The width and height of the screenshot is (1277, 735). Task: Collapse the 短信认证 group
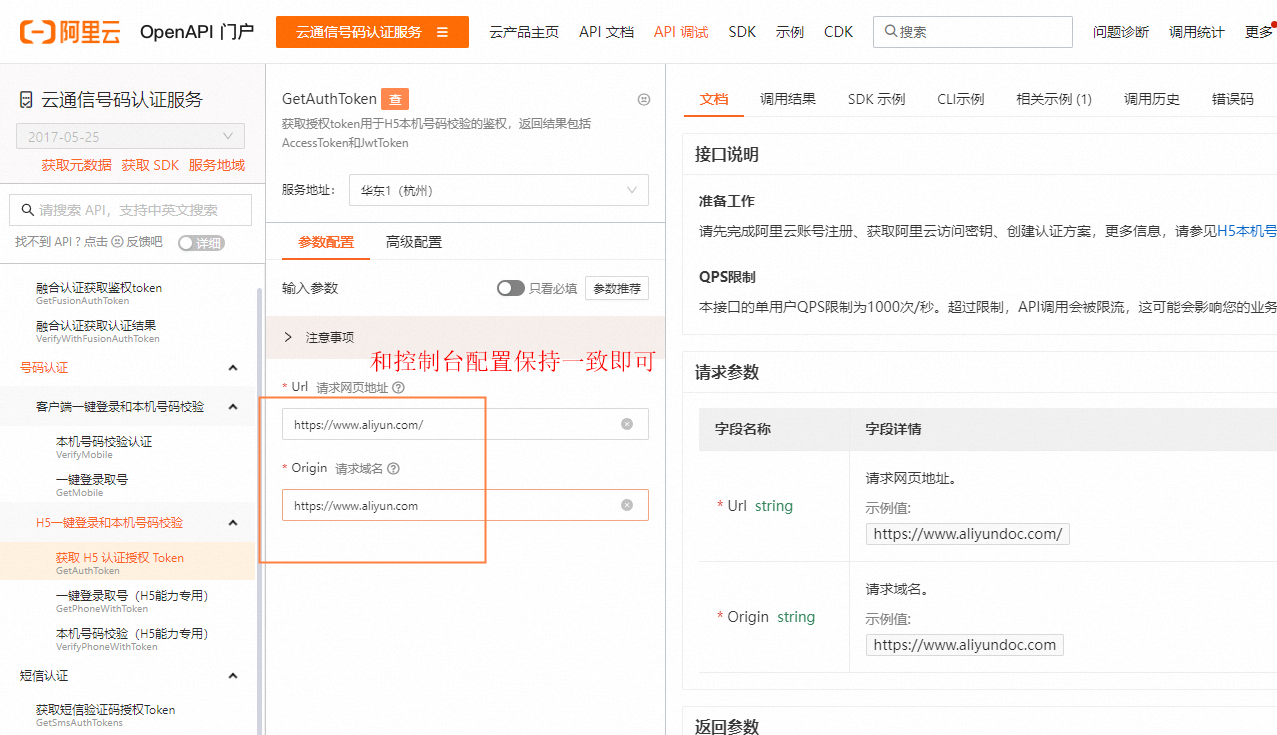[233, 676]
